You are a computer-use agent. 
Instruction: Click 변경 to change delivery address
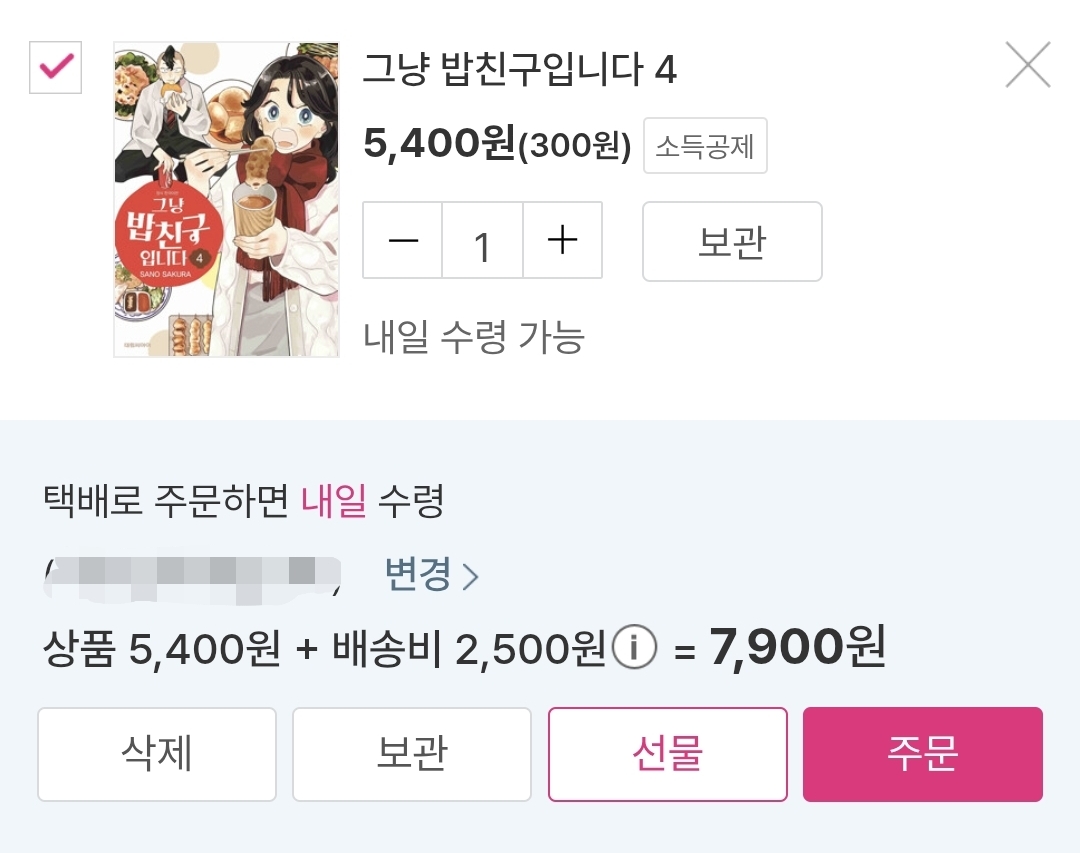click(x=417, y=574)
